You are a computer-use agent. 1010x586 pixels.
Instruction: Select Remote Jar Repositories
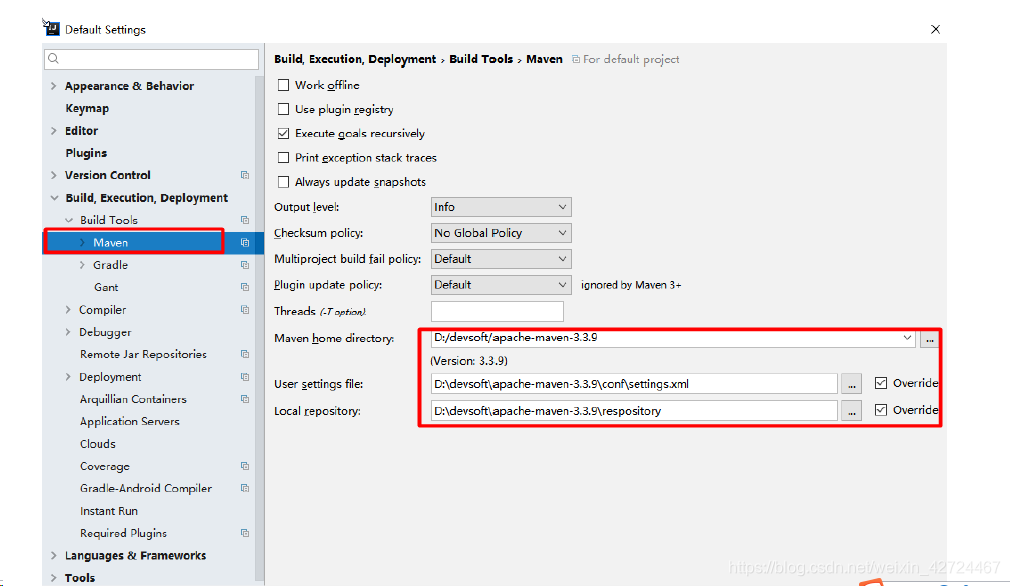click(143, 354)
